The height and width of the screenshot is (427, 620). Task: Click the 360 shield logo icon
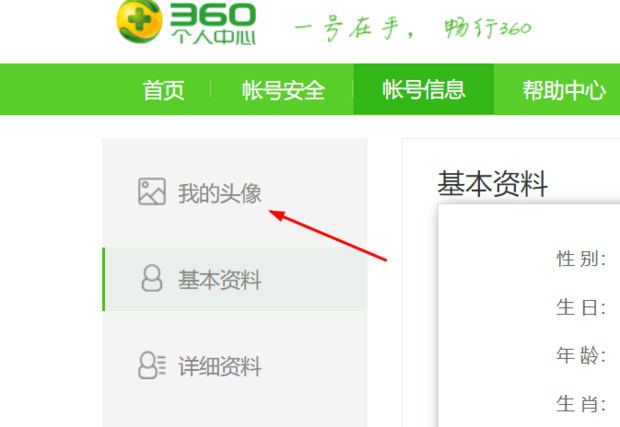click(x=139, y=21)
